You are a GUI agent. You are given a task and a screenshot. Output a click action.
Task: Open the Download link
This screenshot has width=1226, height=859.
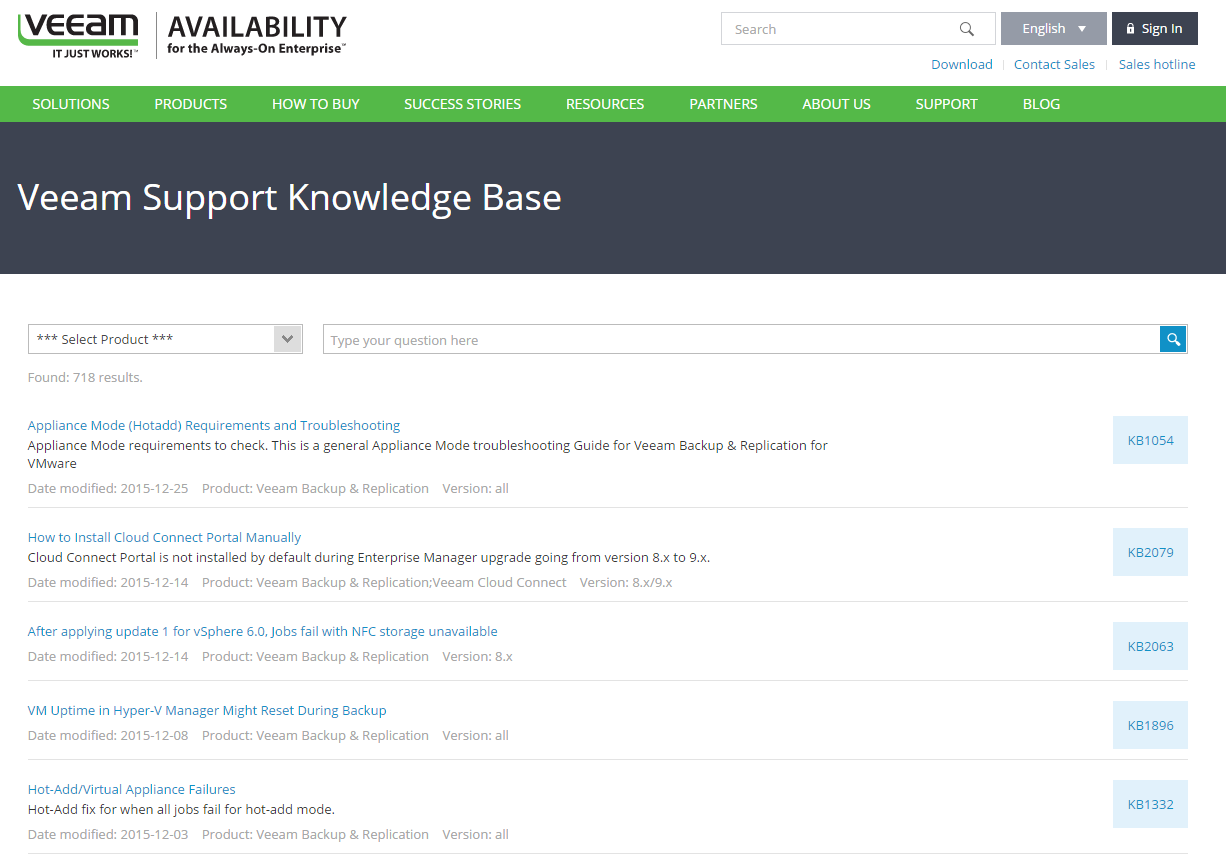(962, 64)
